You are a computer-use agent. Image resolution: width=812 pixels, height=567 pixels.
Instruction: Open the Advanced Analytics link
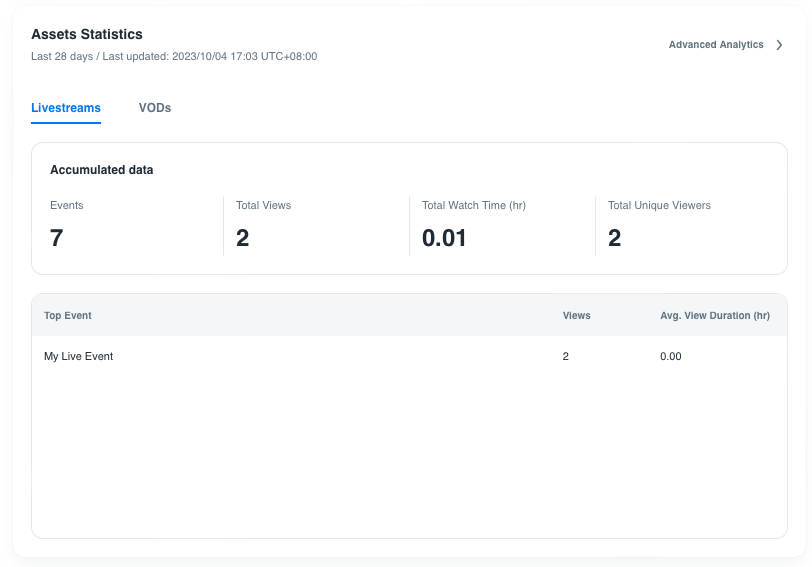pos(716,45)
